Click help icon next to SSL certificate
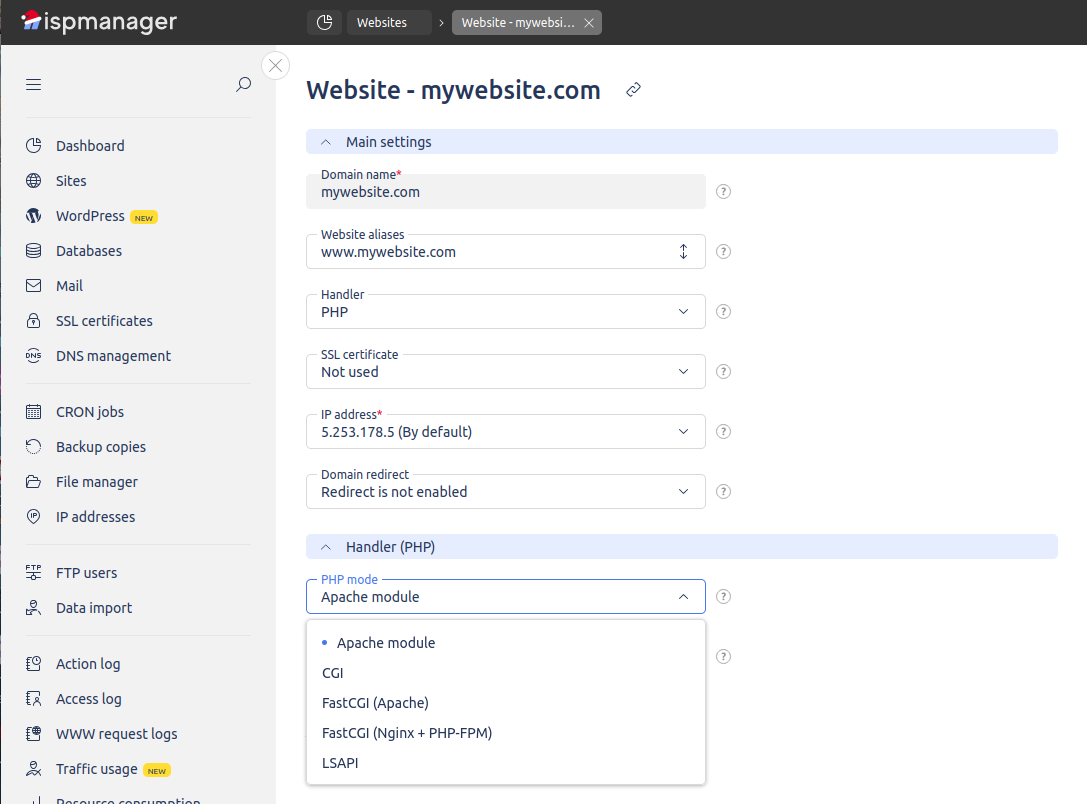 [723, 371]
